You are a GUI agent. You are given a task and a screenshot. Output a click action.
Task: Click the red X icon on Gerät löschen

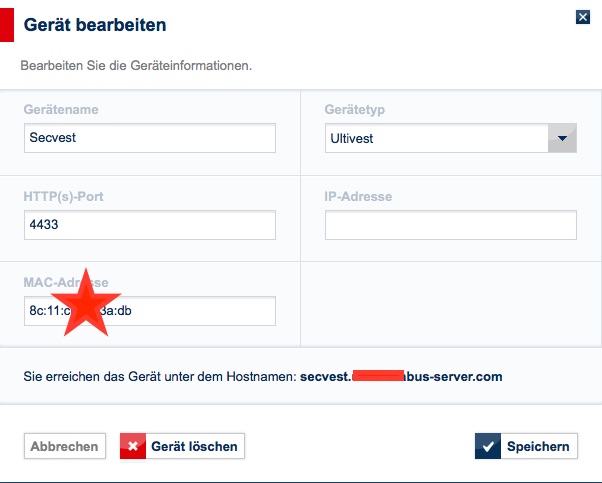[133, 446]
